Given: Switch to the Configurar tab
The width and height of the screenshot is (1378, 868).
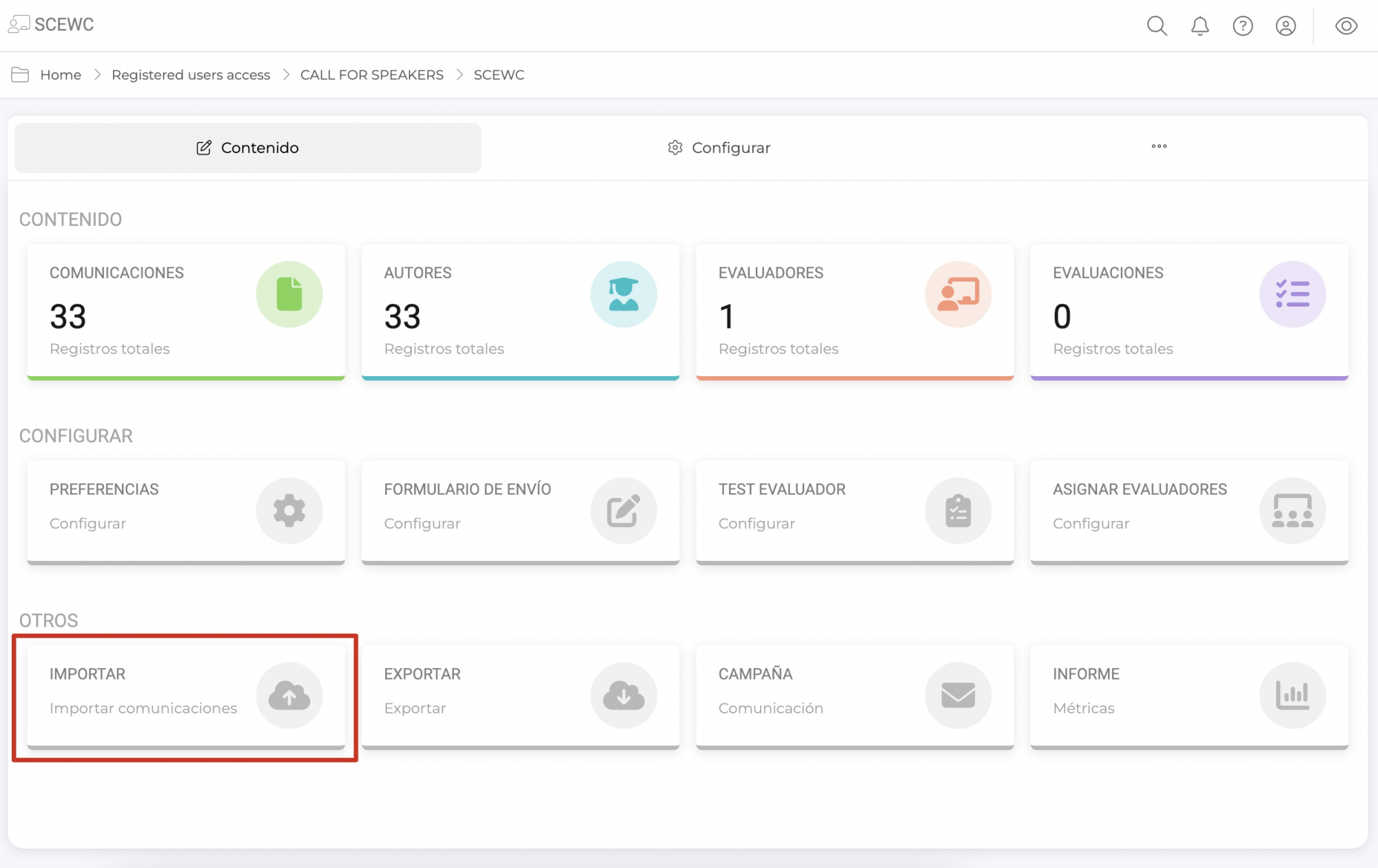Looking at the screenshot, I should 719,147.
